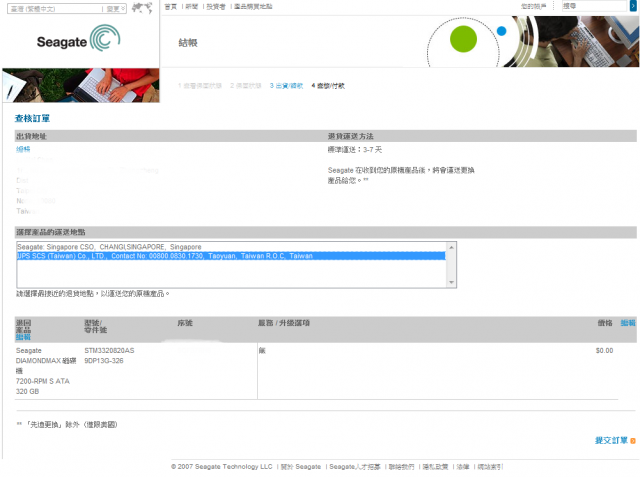Click the 標準運送：3-7 天 shipping text
The image size is (640, 477).
pyautogui.click(x=355, y=150)
